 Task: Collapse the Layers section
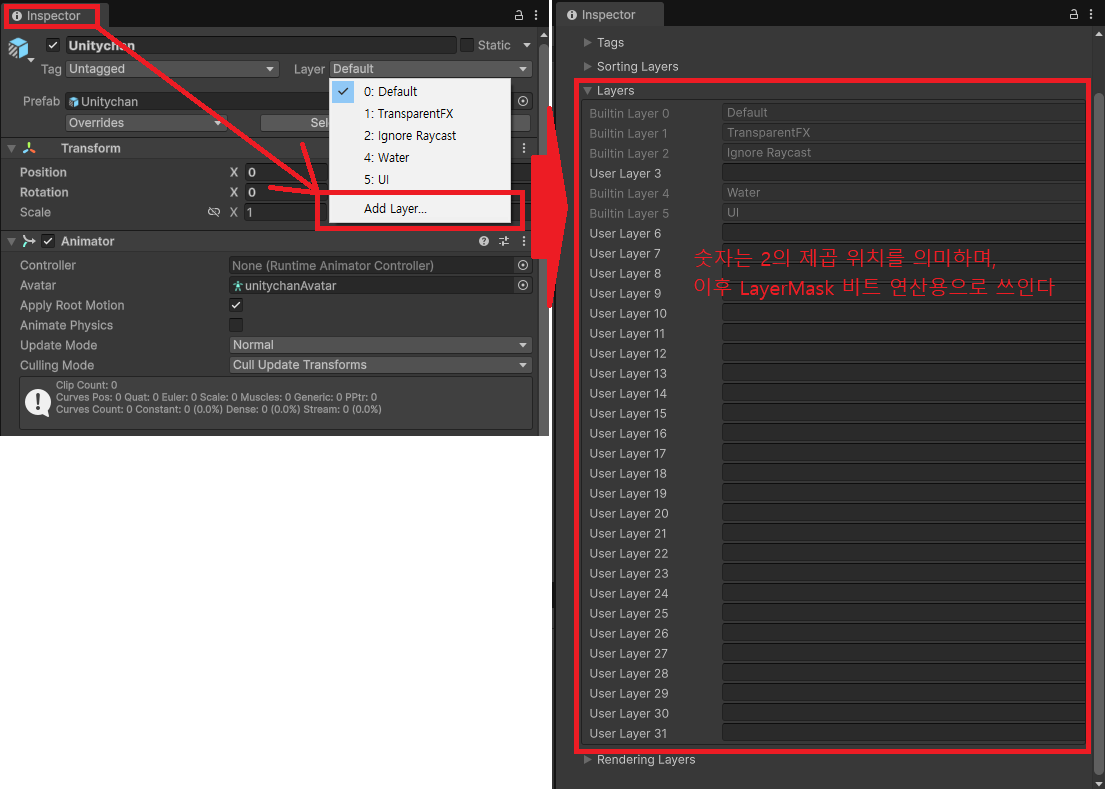587,90
